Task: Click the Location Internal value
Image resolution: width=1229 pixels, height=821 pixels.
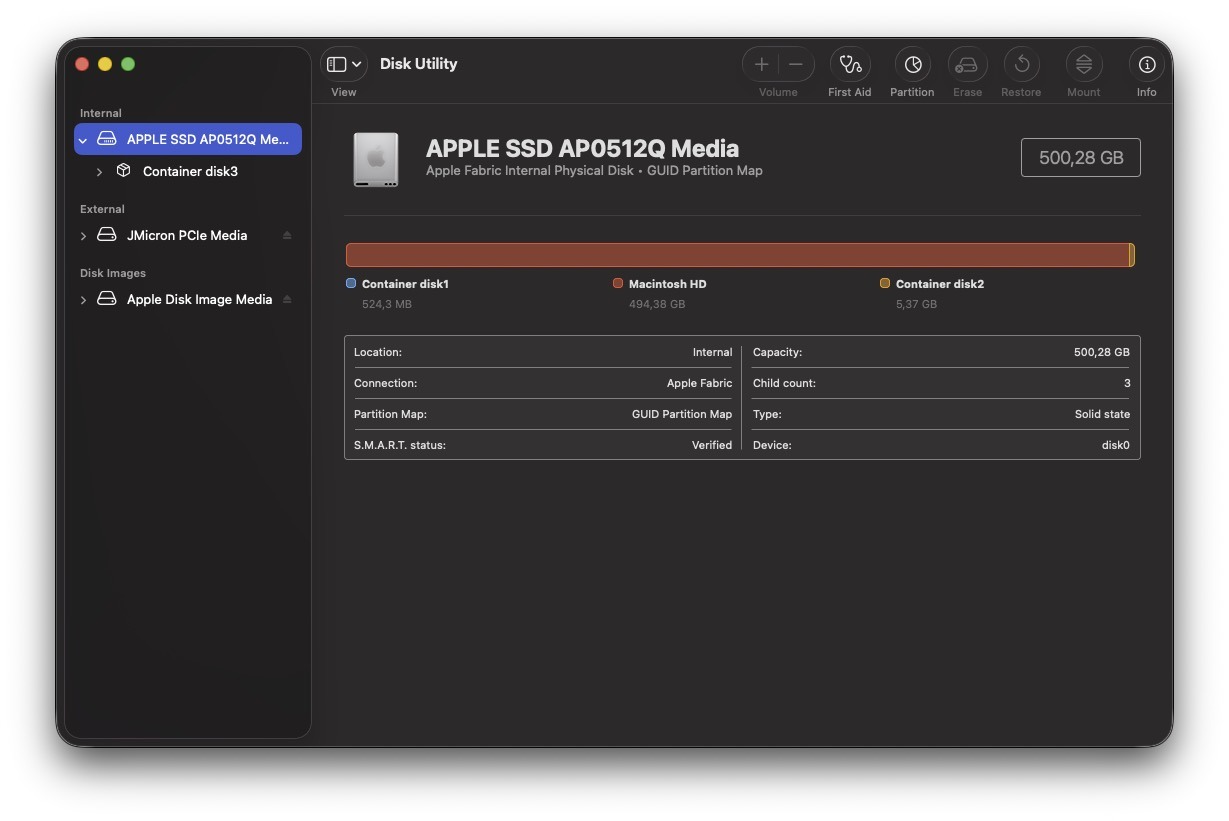Action: point(712,352)
